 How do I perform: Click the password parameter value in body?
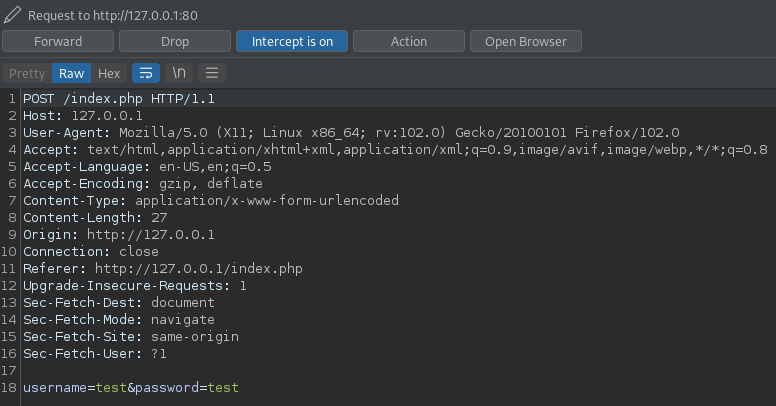pyautogui.click(x=222, y=387)
